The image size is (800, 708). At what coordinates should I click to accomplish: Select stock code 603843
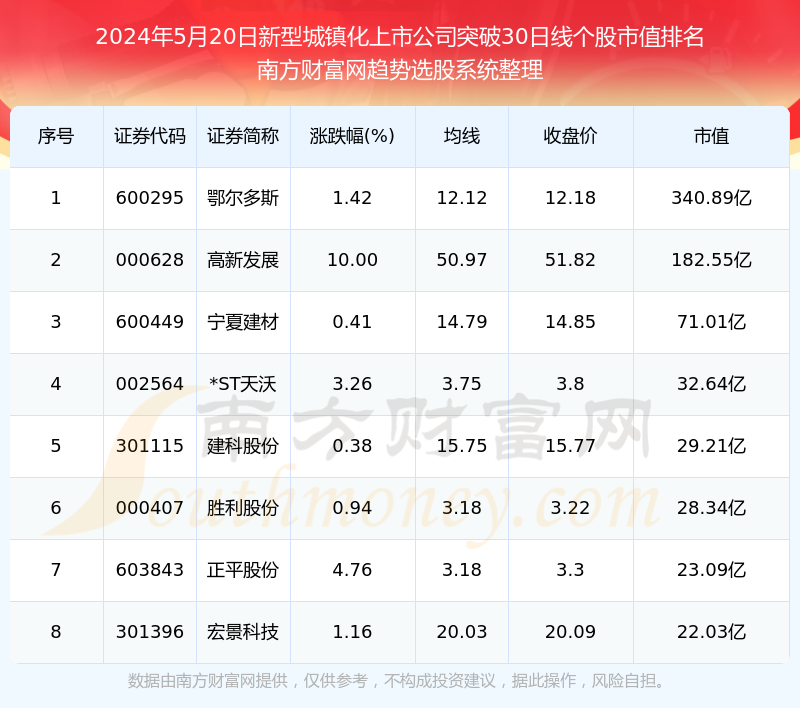[x=149, y=570]
